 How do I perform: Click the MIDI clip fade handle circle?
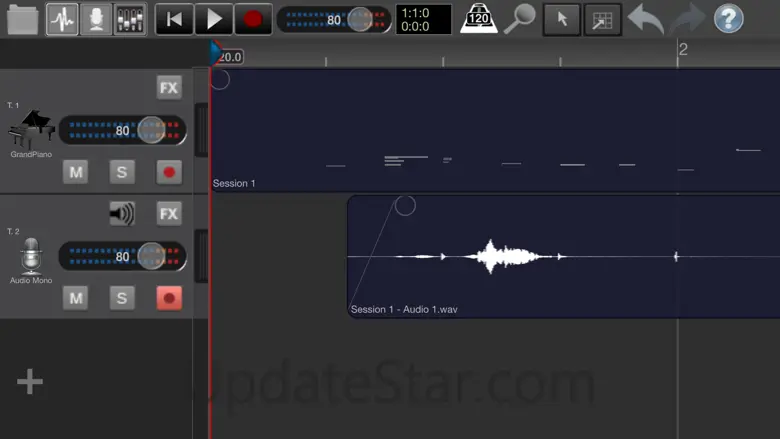(219, 80)
